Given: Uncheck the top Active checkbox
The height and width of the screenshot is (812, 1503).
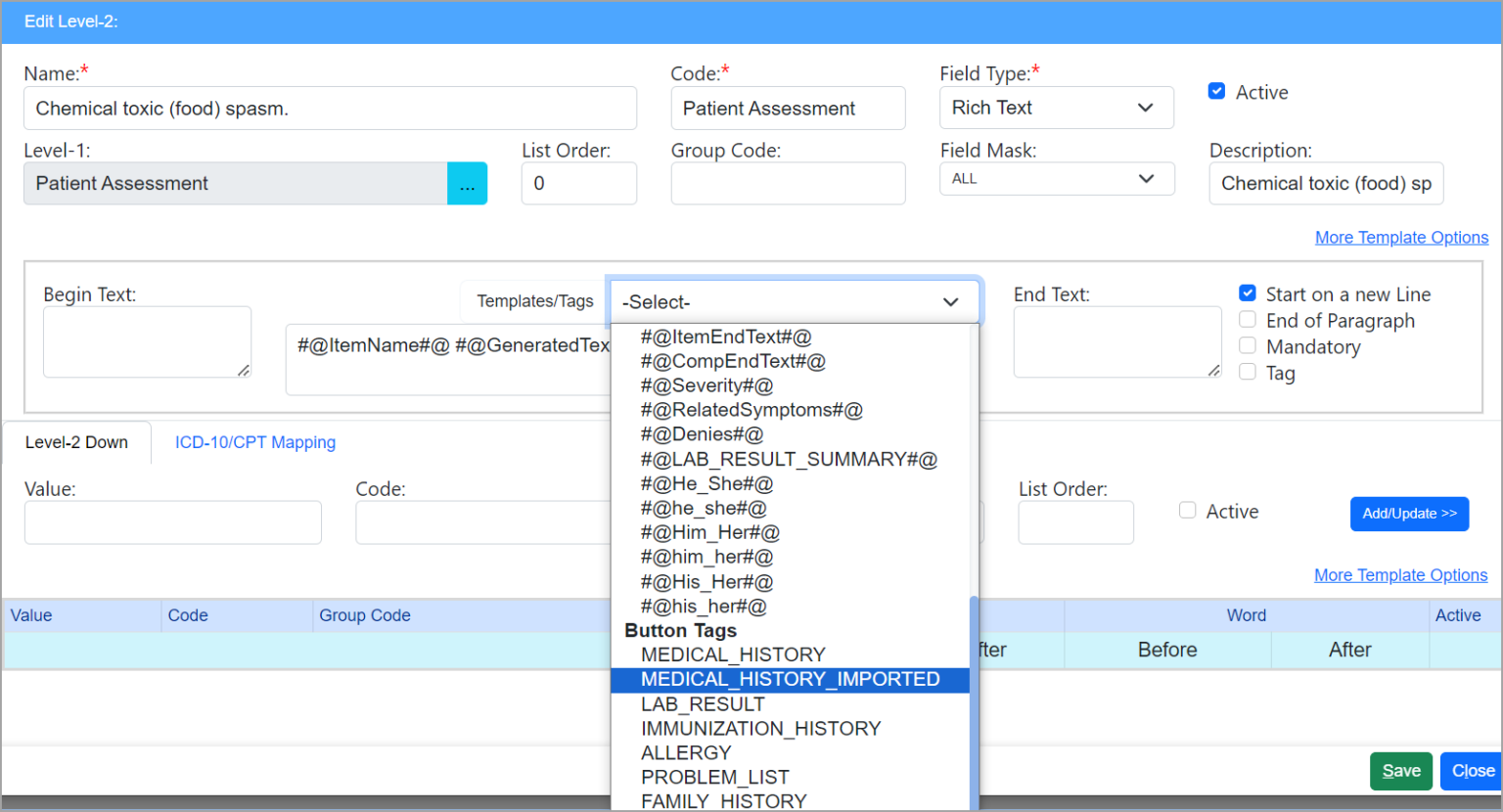Looking at the screenshot, I should tap(1216, 90).
